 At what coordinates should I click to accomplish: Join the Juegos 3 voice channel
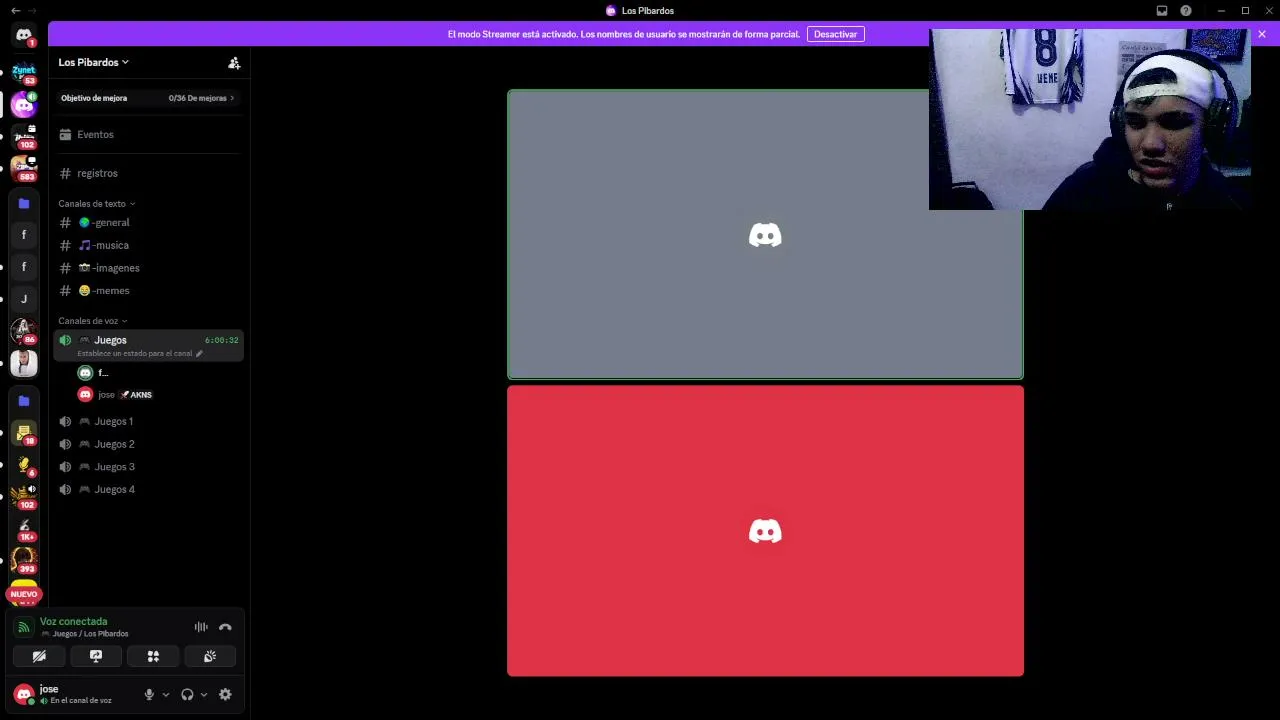pos(148,467)
